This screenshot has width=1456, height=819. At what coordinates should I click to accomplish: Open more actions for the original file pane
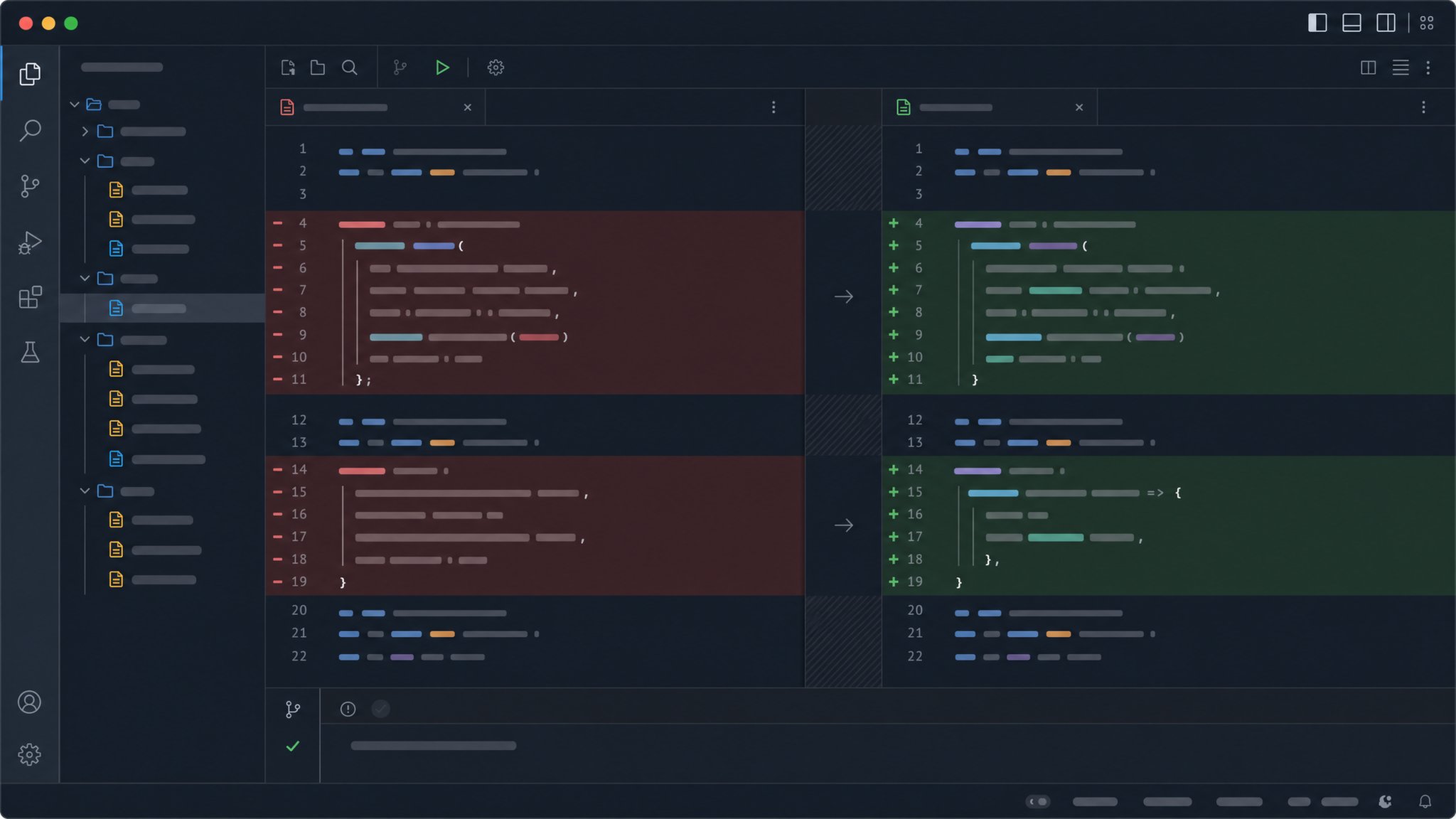pyautogui.click(x=773, y=107)
